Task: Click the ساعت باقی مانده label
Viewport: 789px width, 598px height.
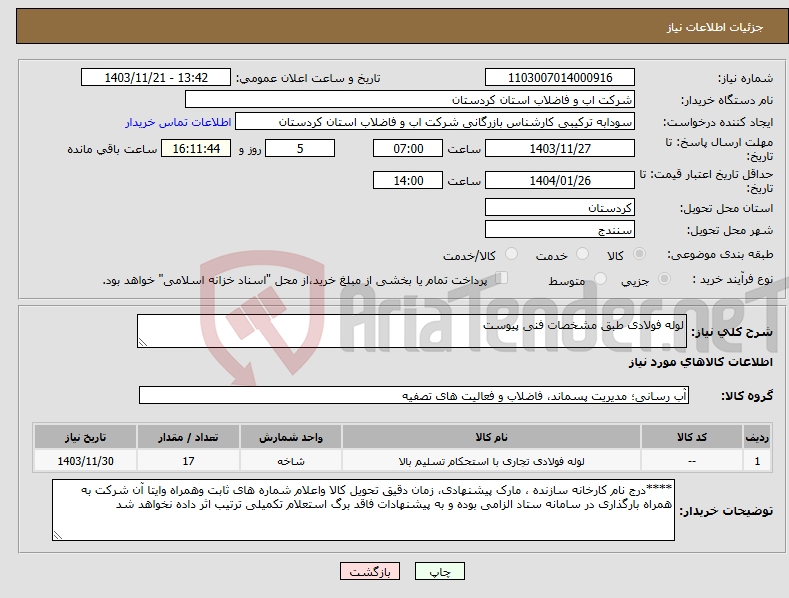Action: pyautogui.click(x=112, y=150)
